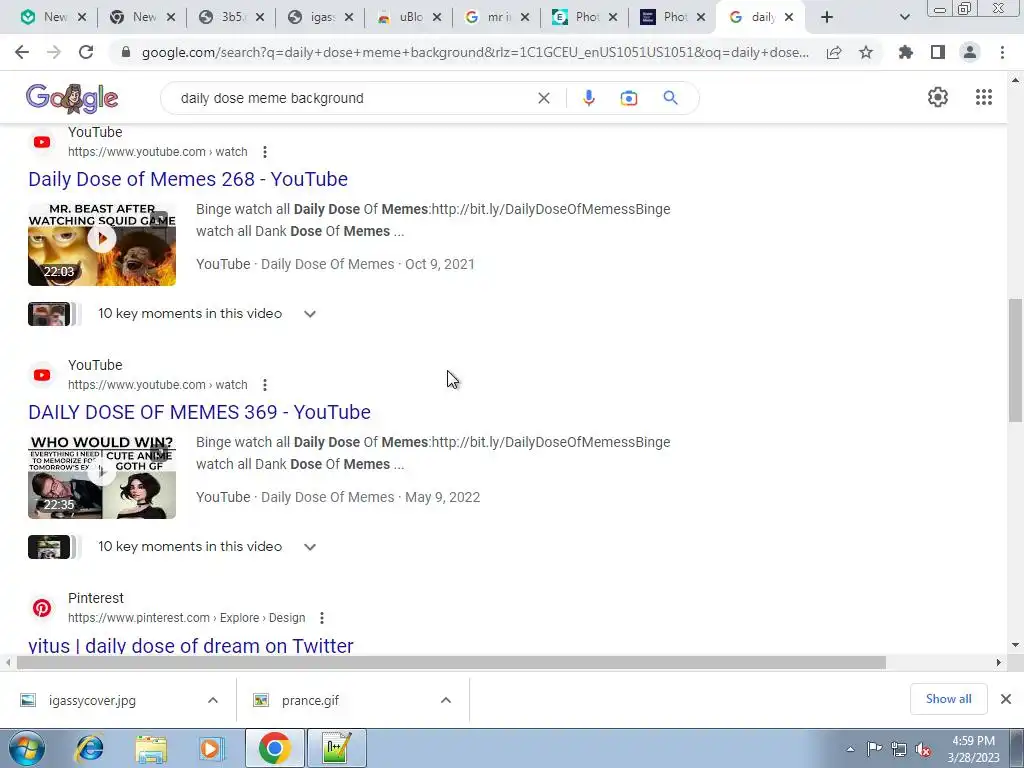
Task: Open more options for DAILY DOSE 369 result
Action: (x=264, y=385)
